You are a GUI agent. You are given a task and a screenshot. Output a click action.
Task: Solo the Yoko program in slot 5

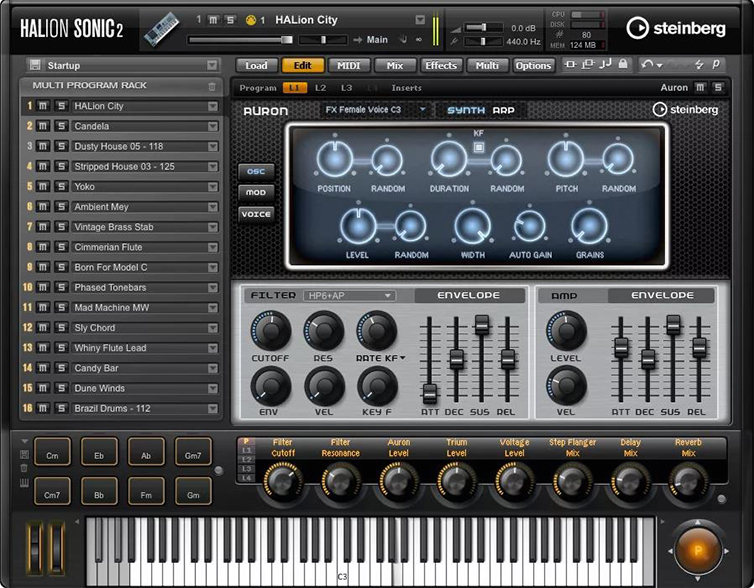(x=60, y=187)
